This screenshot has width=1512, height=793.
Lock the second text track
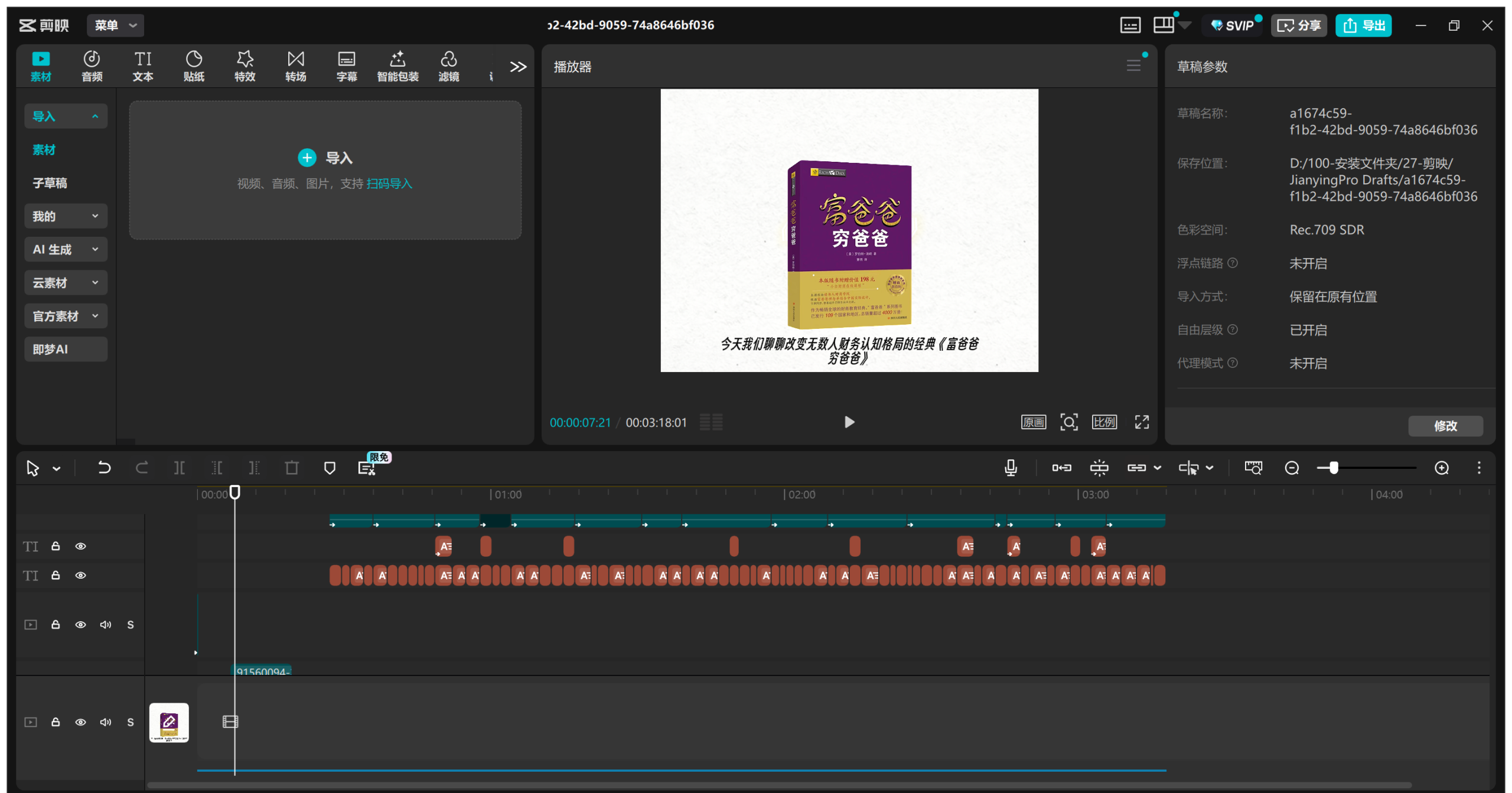[x=56, y=575]
